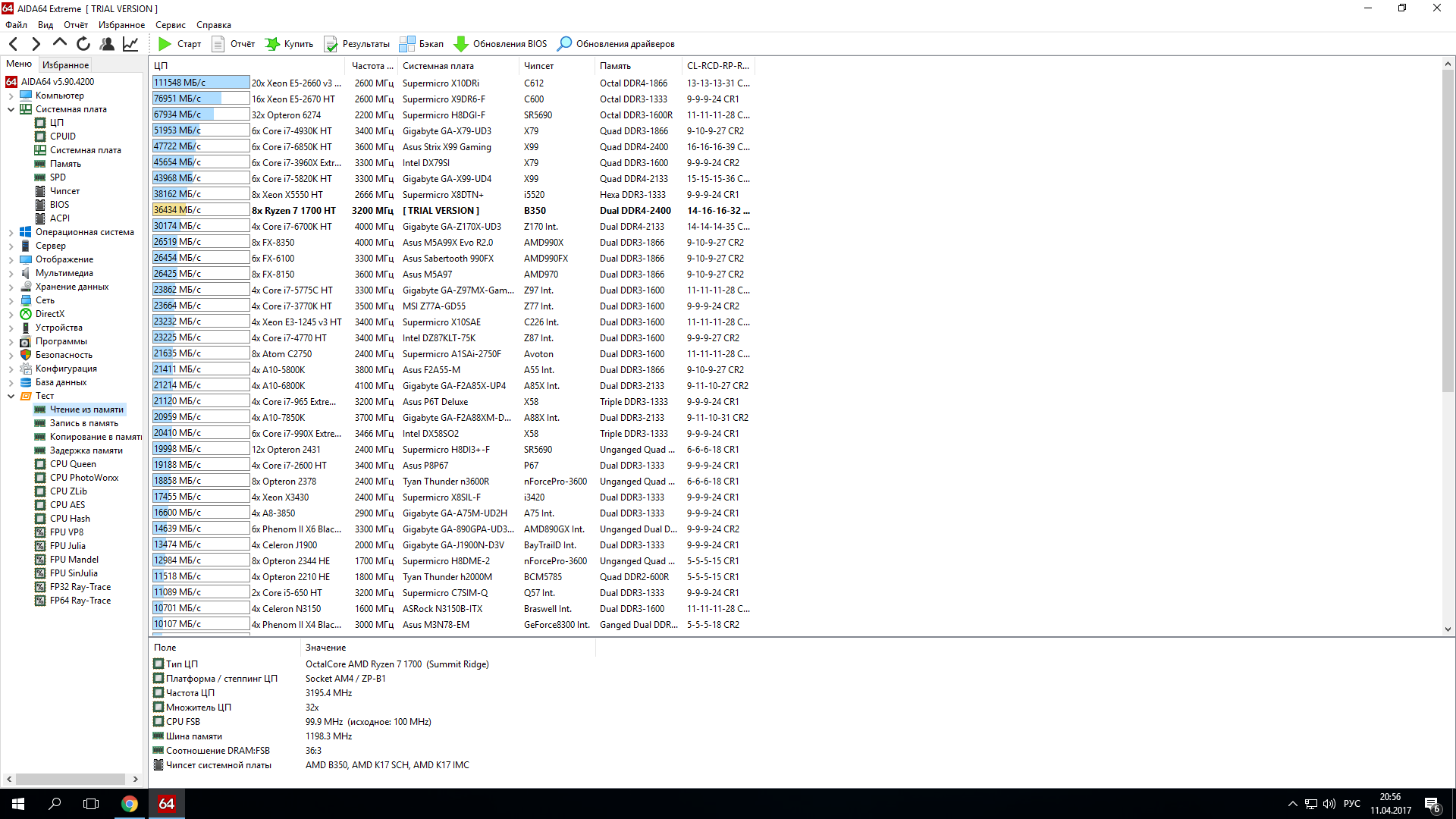
Task: Click the Report (Отчёт) document icon in toolbar
Action: pos(218,44)
